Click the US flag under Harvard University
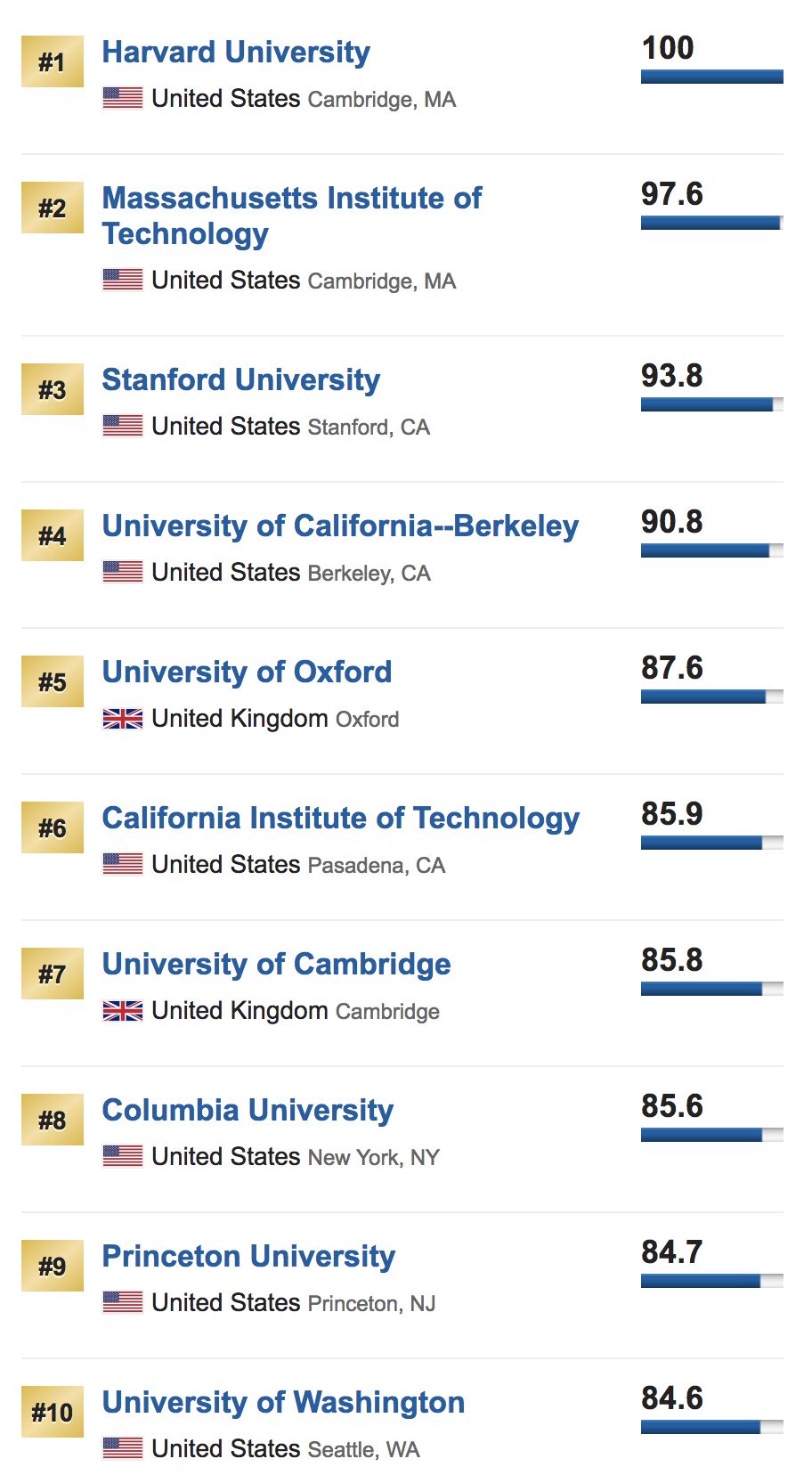 point(123,98)
